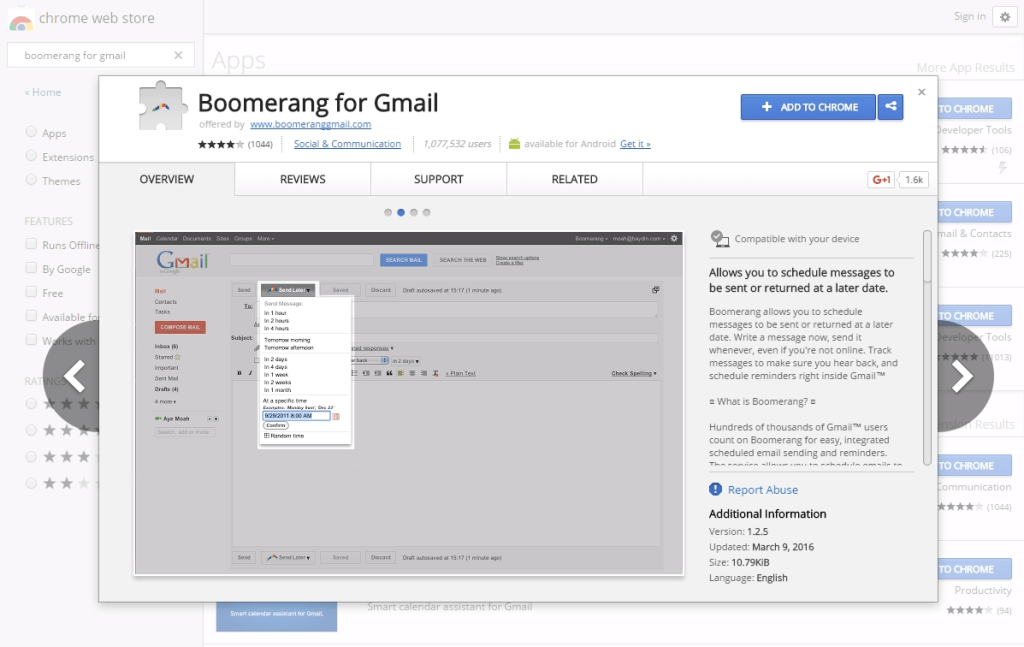The width and height of the screenshot is (1024, 647).
Task: Select the second carousel dot
Action: coord(401,212)
